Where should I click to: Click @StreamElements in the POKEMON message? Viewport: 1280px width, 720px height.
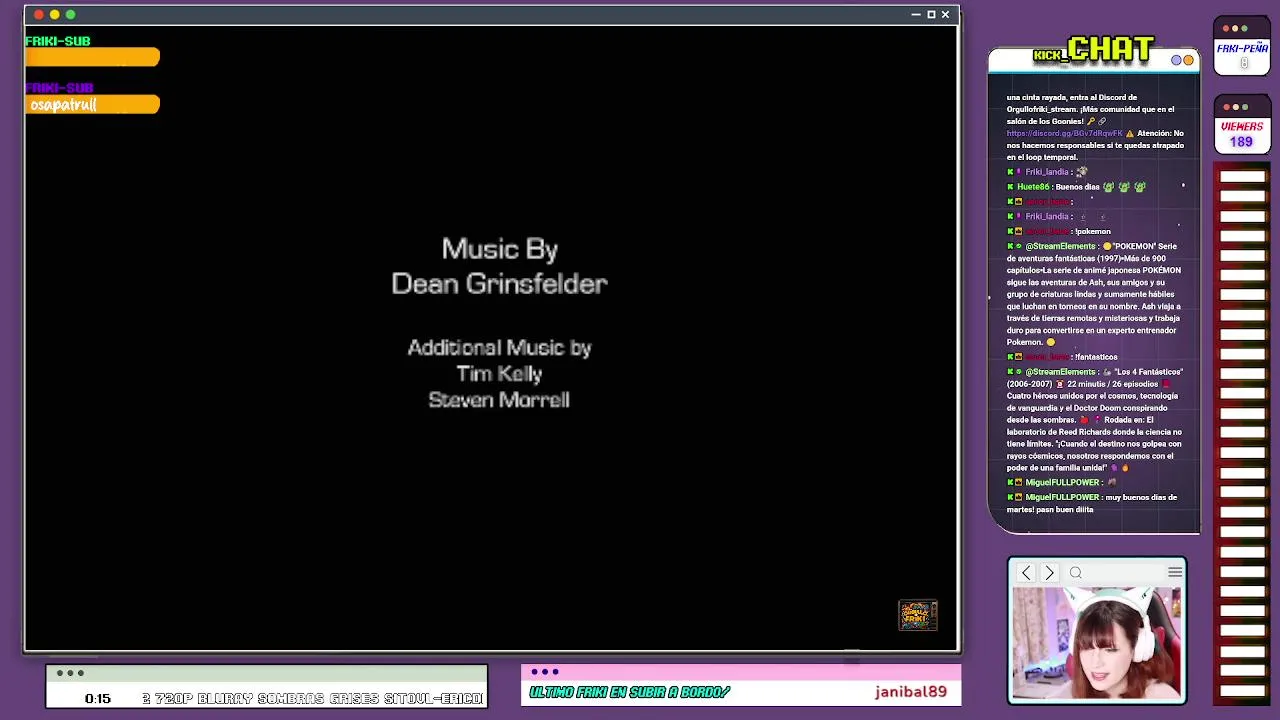tap(1060, 246)
